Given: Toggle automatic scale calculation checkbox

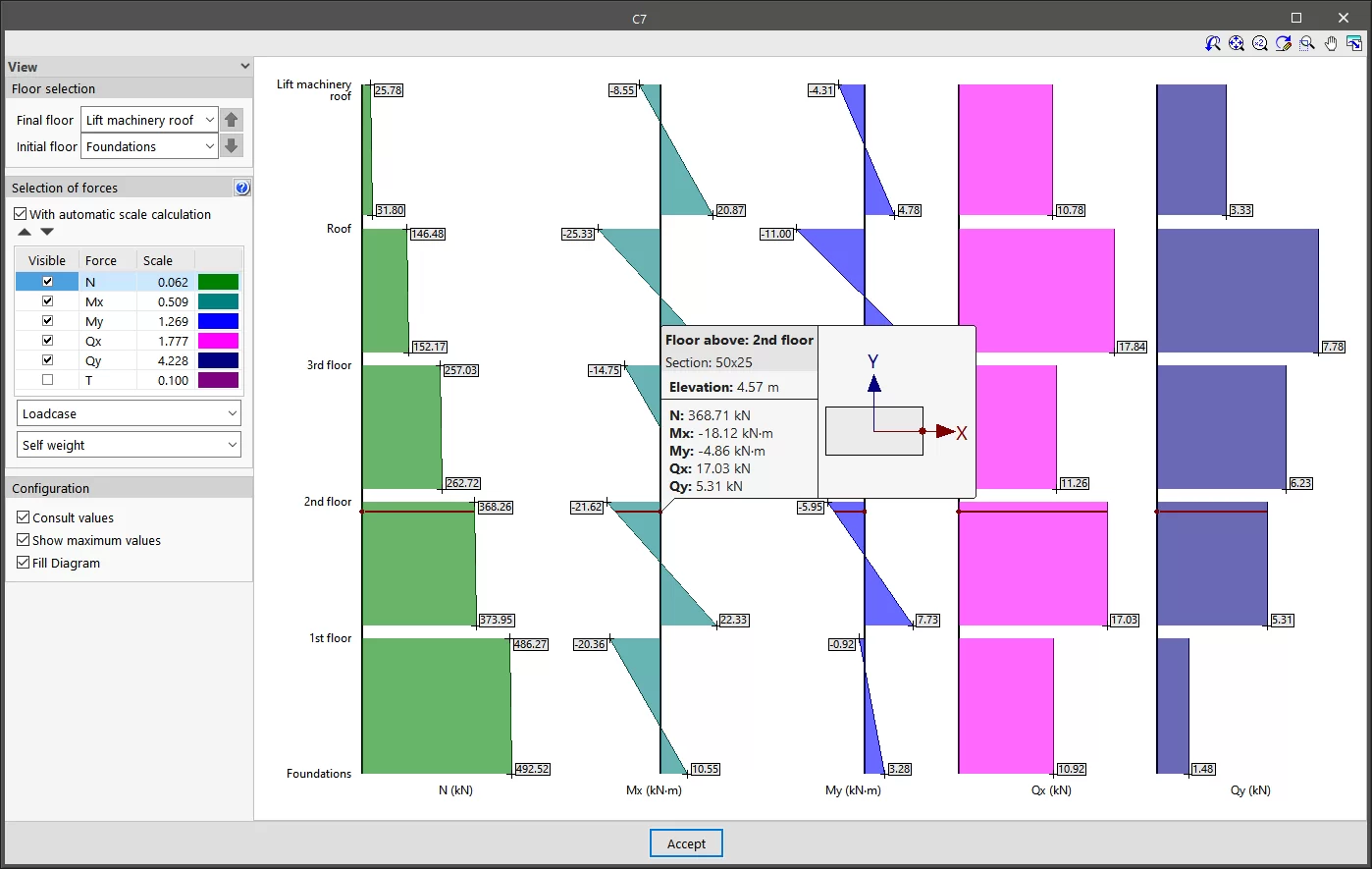Looking at the screenshot, I should pyautogui.click(x=21, y=214).
